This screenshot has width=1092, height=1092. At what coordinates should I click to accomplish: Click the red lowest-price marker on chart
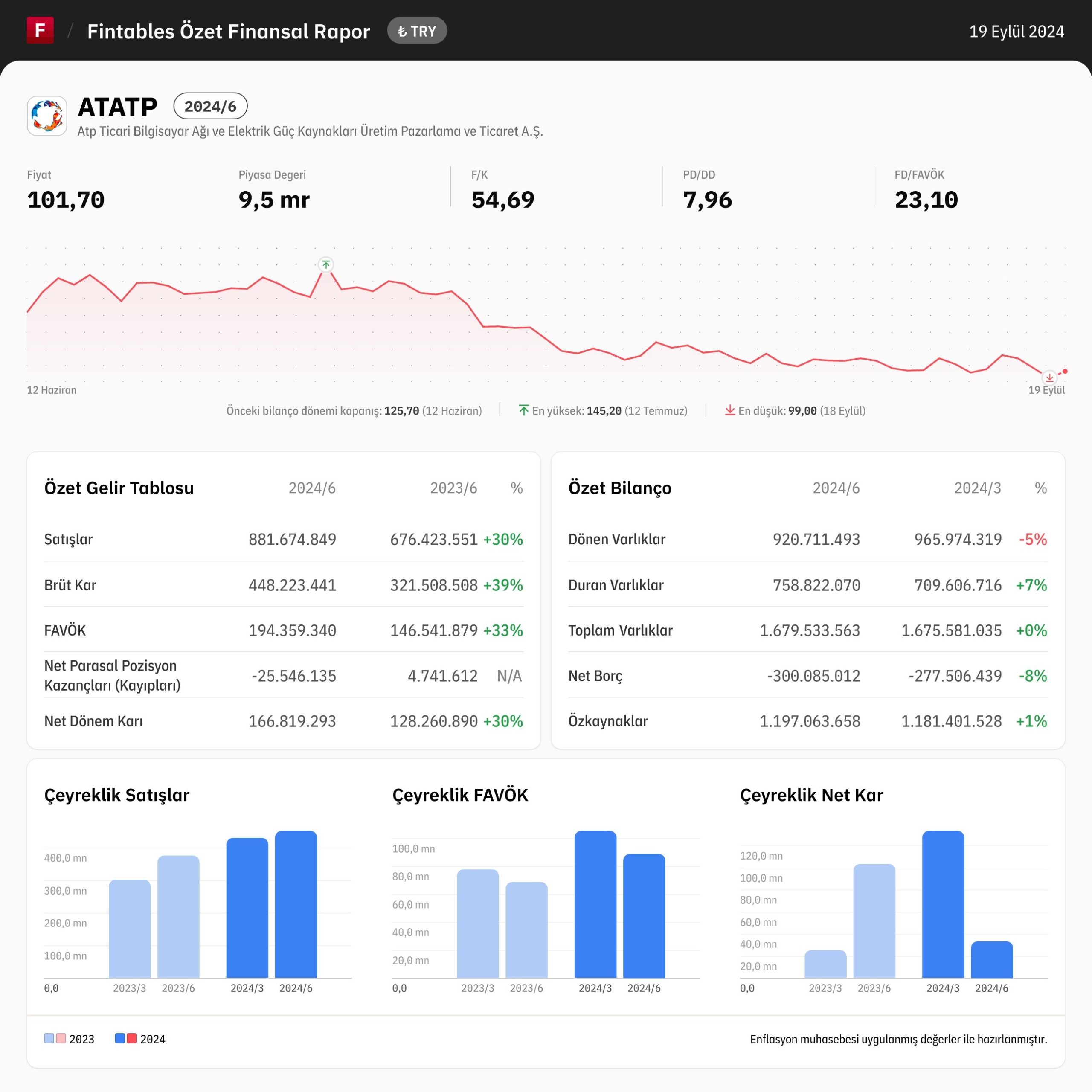[1049, 378]
